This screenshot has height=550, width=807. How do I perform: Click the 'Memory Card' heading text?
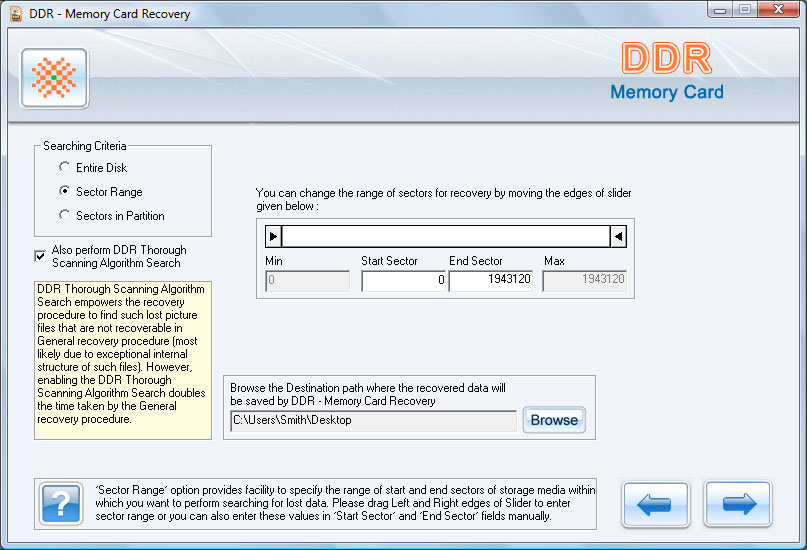click(667, 92)
